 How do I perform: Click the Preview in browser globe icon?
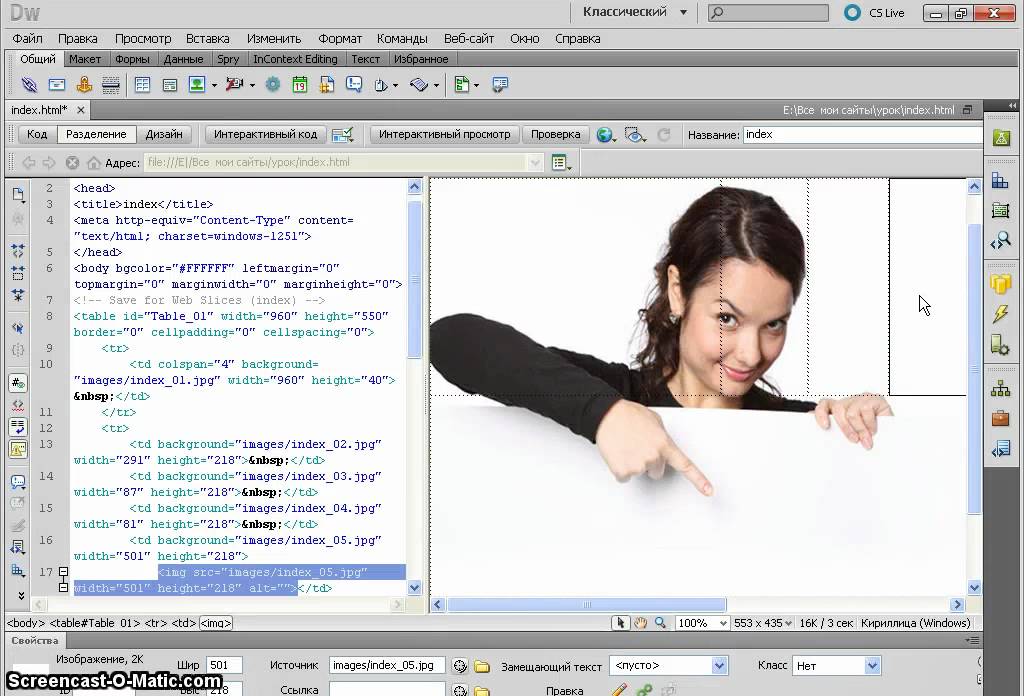[604, 134]
